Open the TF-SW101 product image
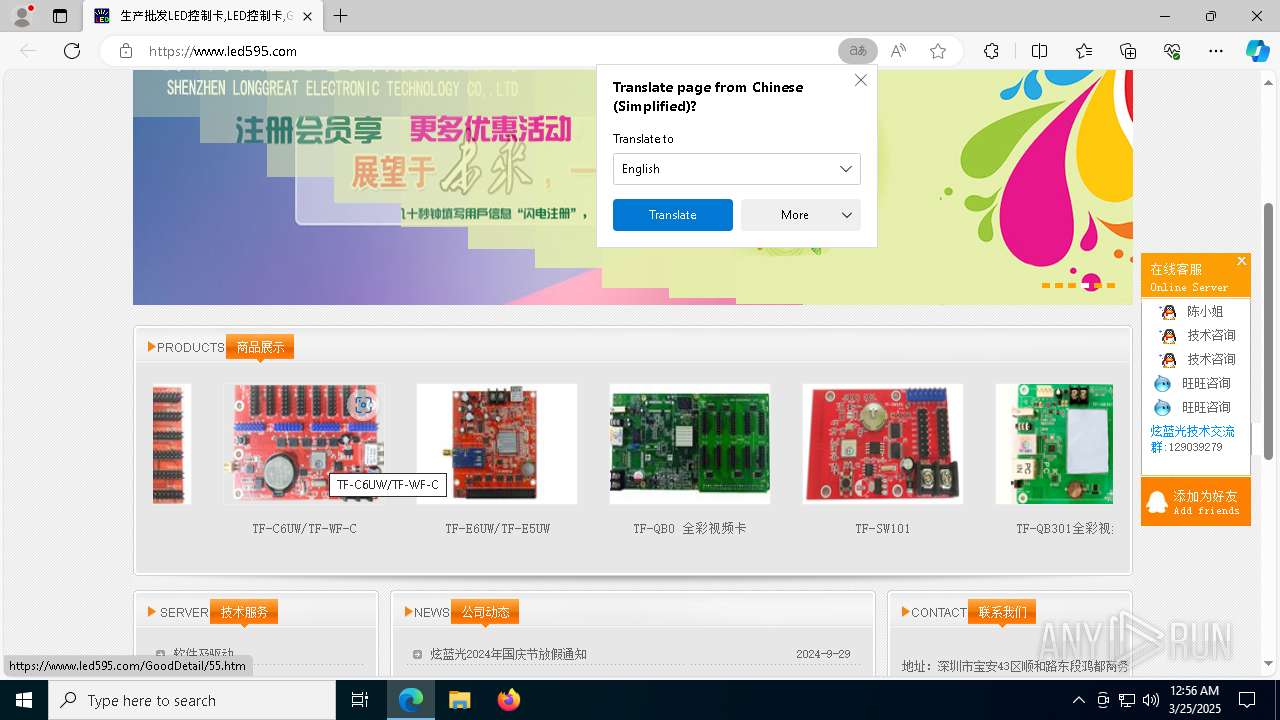Screen dimensions: 1280x720 click(883, 444)
